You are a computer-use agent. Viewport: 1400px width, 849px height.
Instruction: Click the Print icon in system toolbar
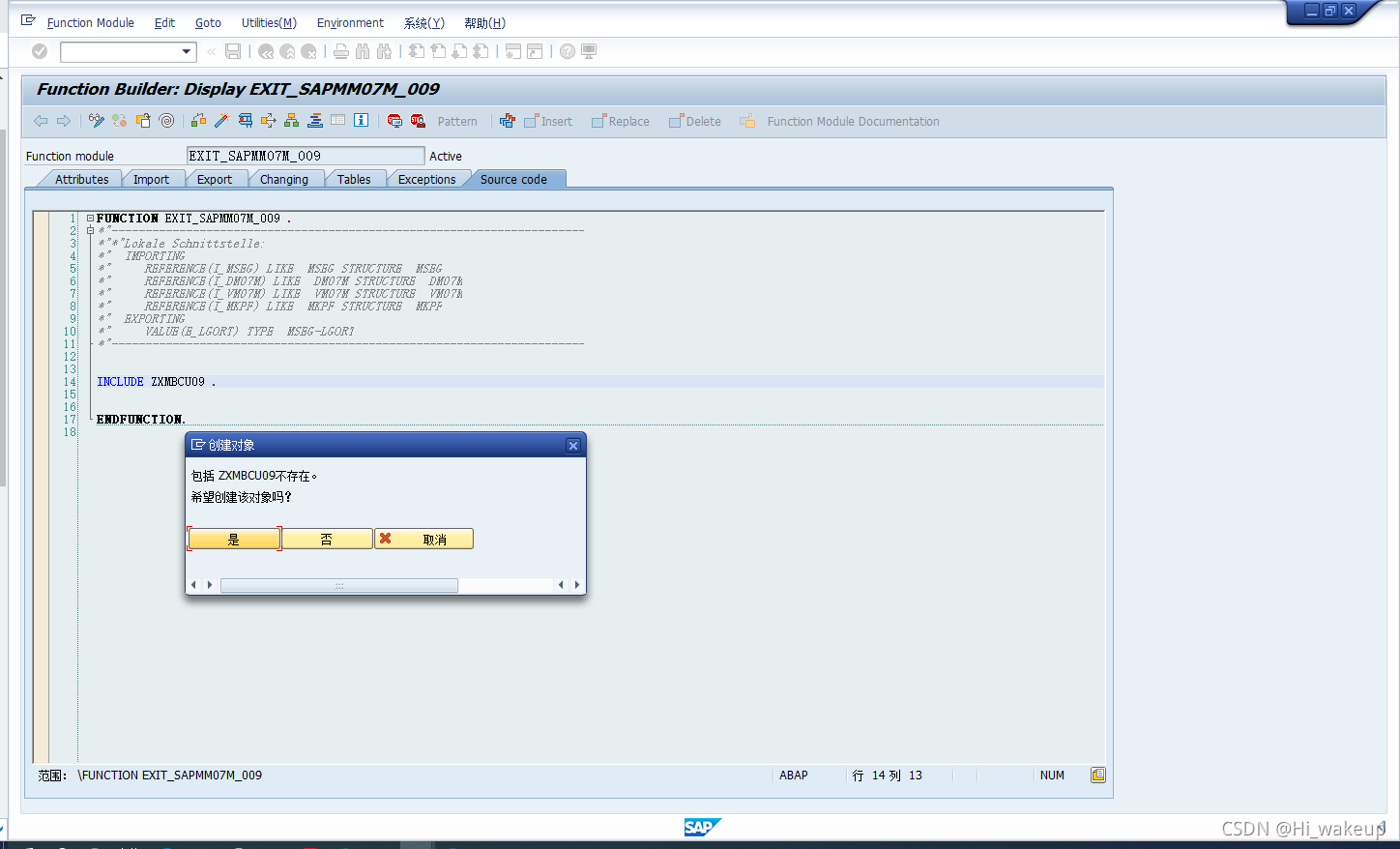[x=341, y=51]
